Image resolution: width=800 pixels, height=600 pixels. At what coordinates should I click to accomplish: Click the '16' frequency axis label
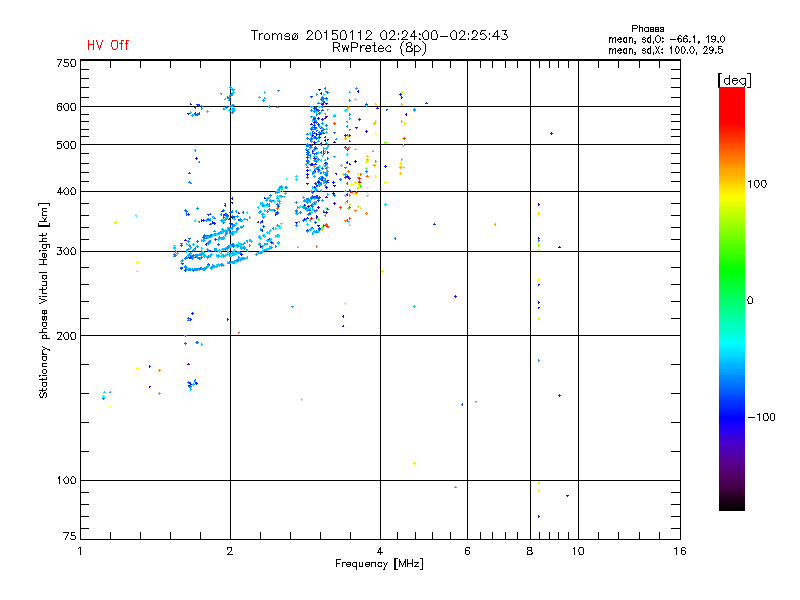point(680,551)
